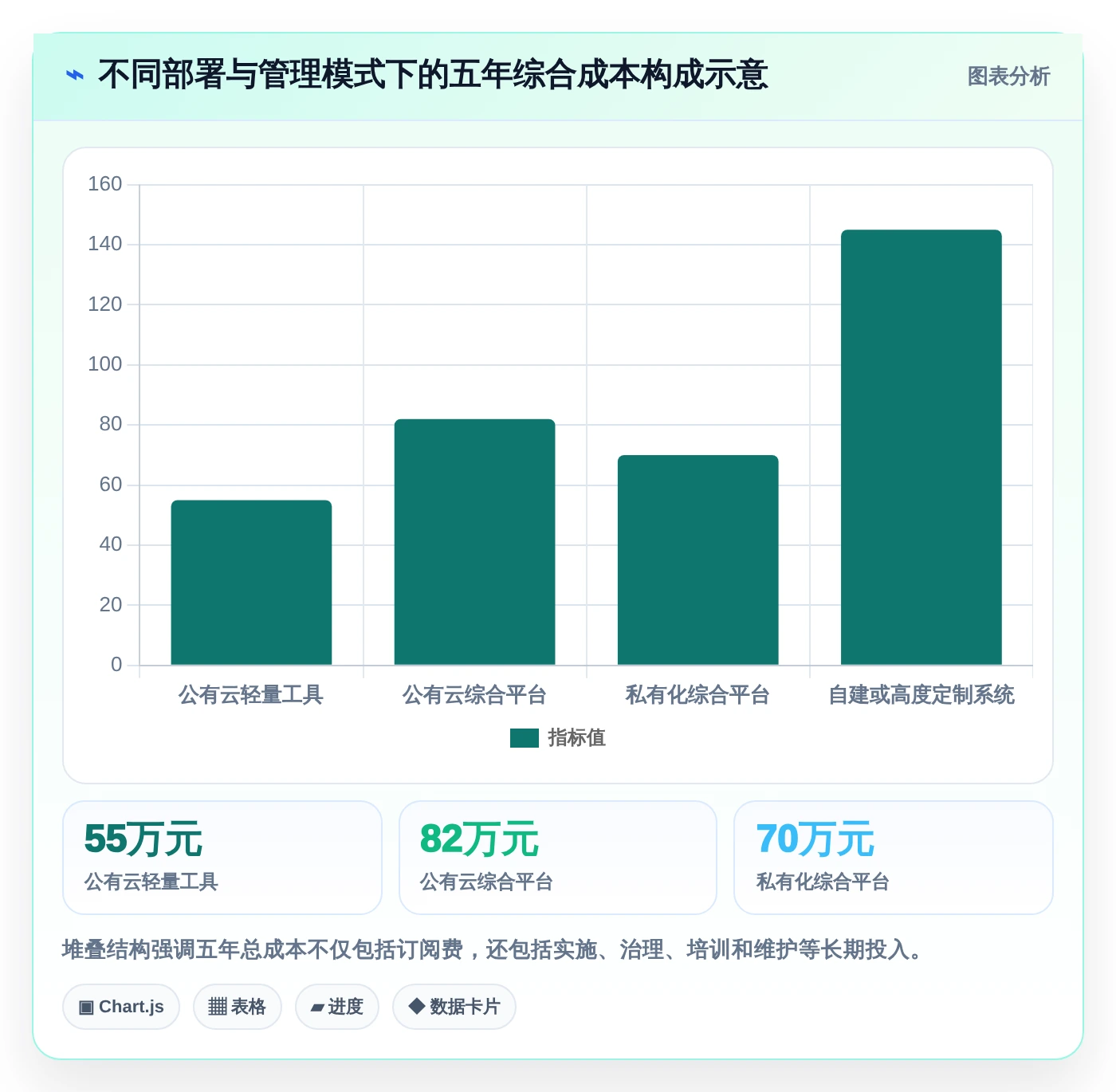The width and height of the screenshot is (1116, 1092).
Task: Click the 自建或高度定制系统 x-axis label
Action: (921, 695)
